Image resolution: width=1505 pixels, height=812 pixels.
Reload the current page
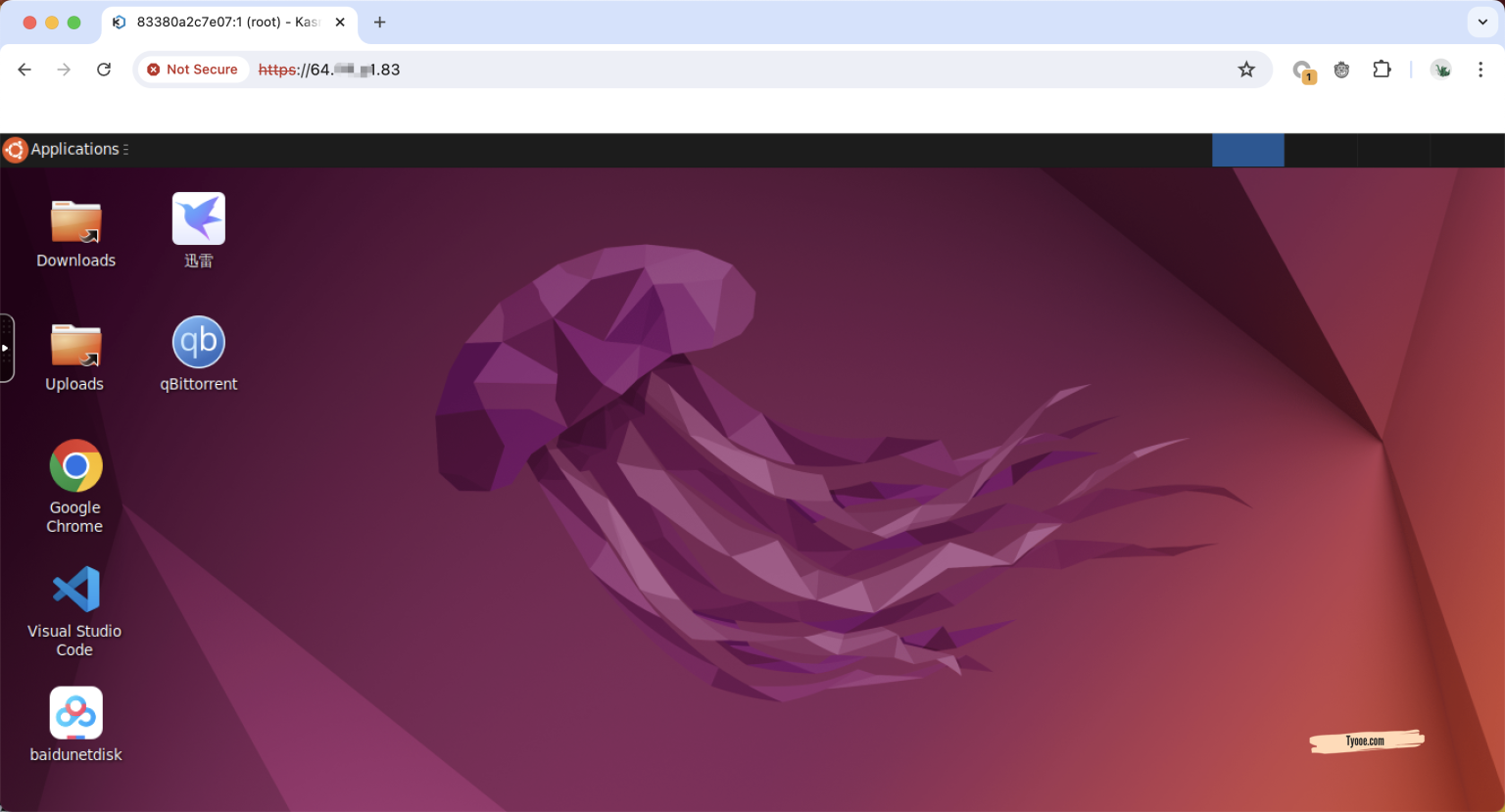[x=104, y=70]
